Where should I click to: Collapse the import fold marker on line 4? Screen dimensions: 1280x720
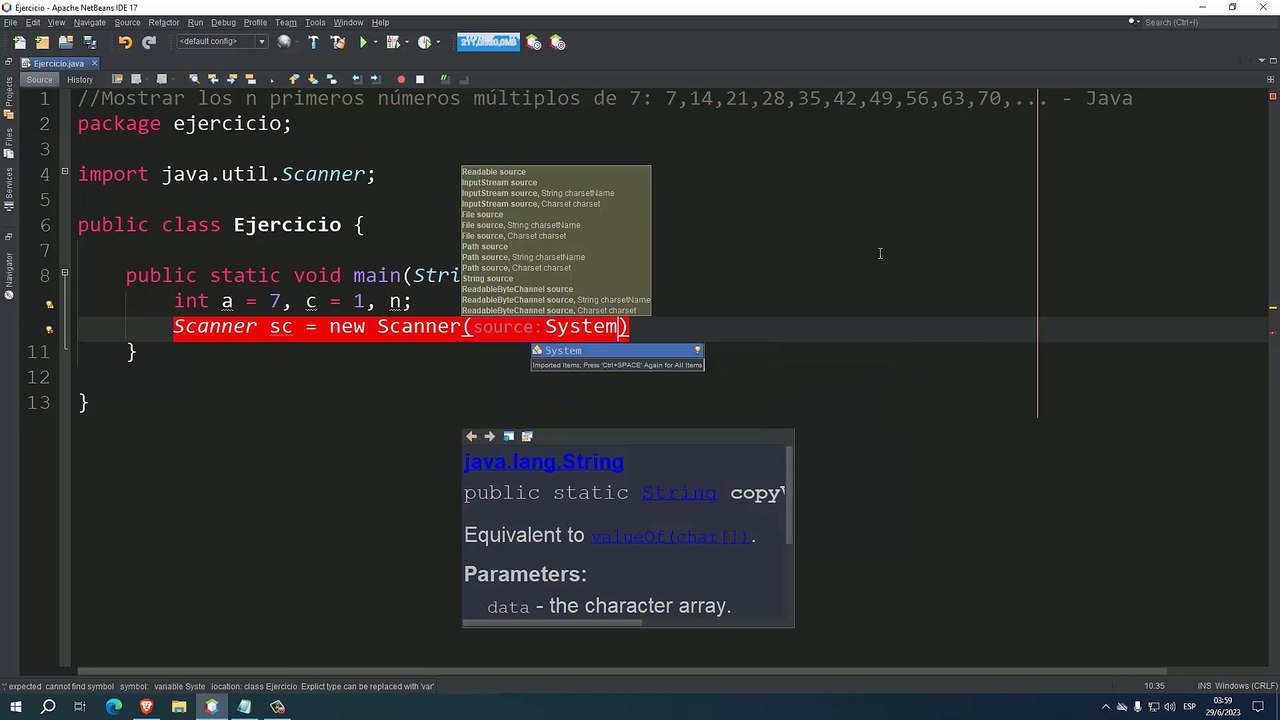click(x=65, y=172)
